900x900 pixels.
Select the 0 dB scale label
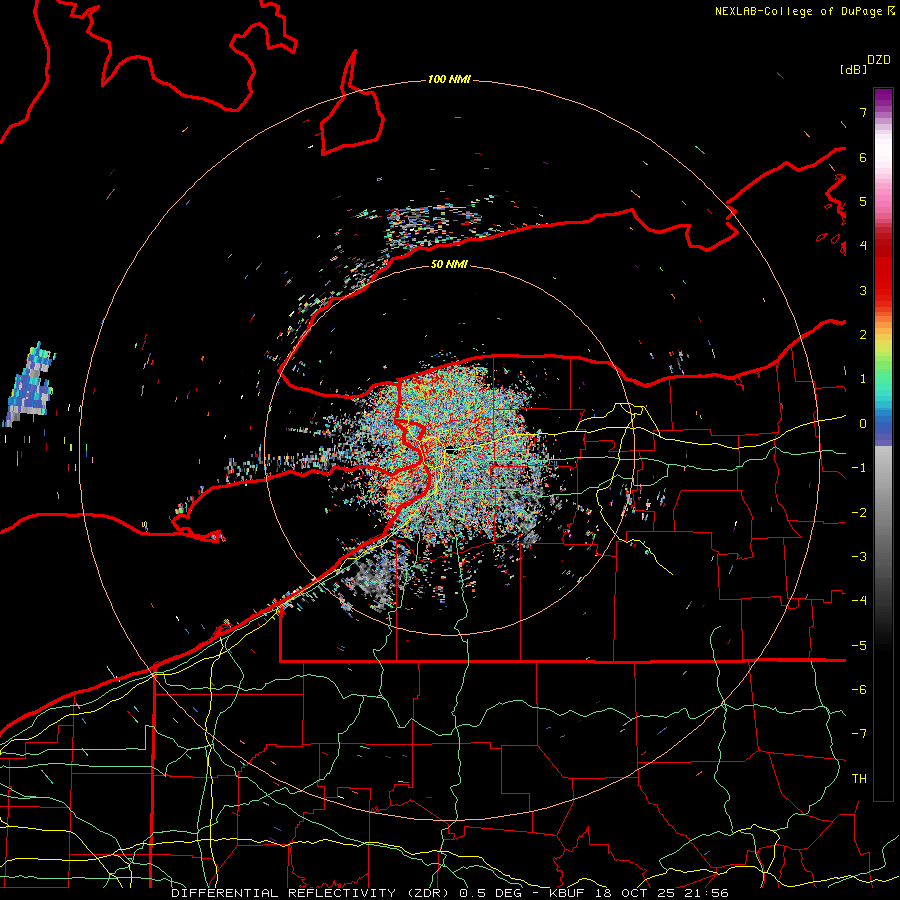[863, 424]
